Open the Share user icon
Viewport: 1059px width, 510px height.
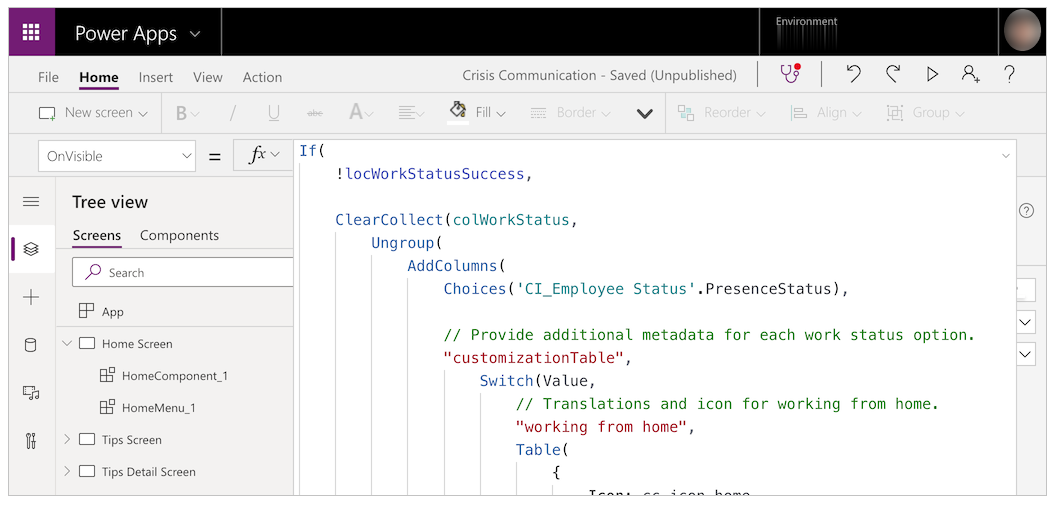[x=970, y=75]
